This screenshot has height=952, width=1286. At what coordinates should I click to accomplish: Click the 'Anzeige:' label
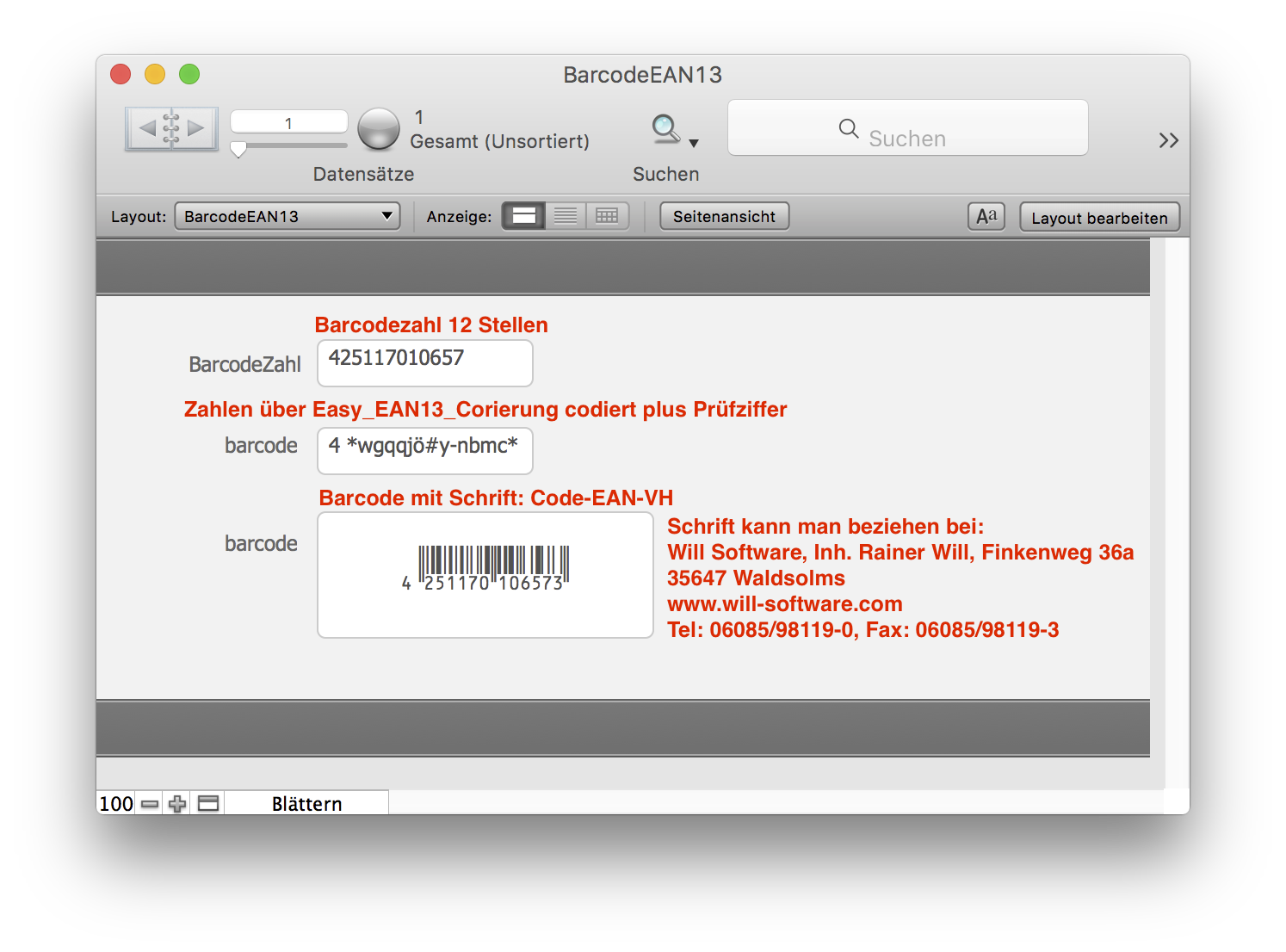(460, 217)
